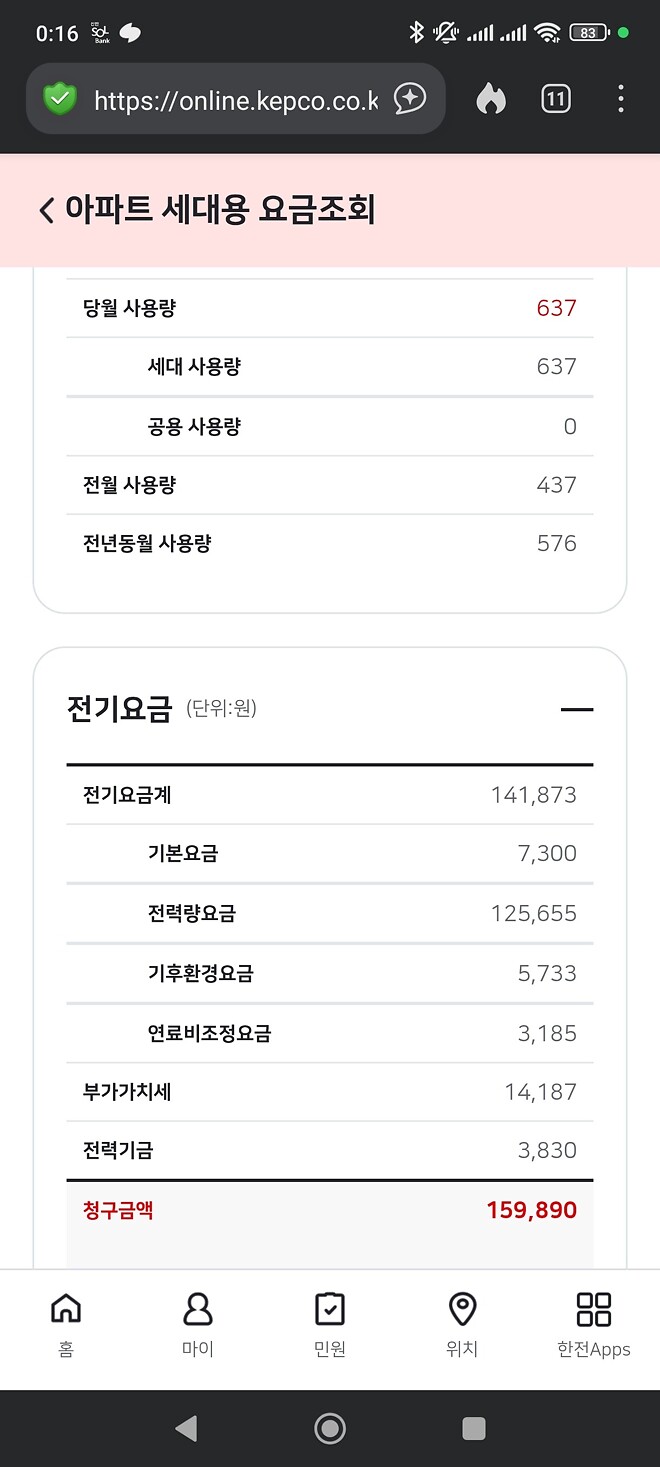Tap the Sol Bank icon in status bar
This screenshot has width=660, height=1467.
click(100, 31)
